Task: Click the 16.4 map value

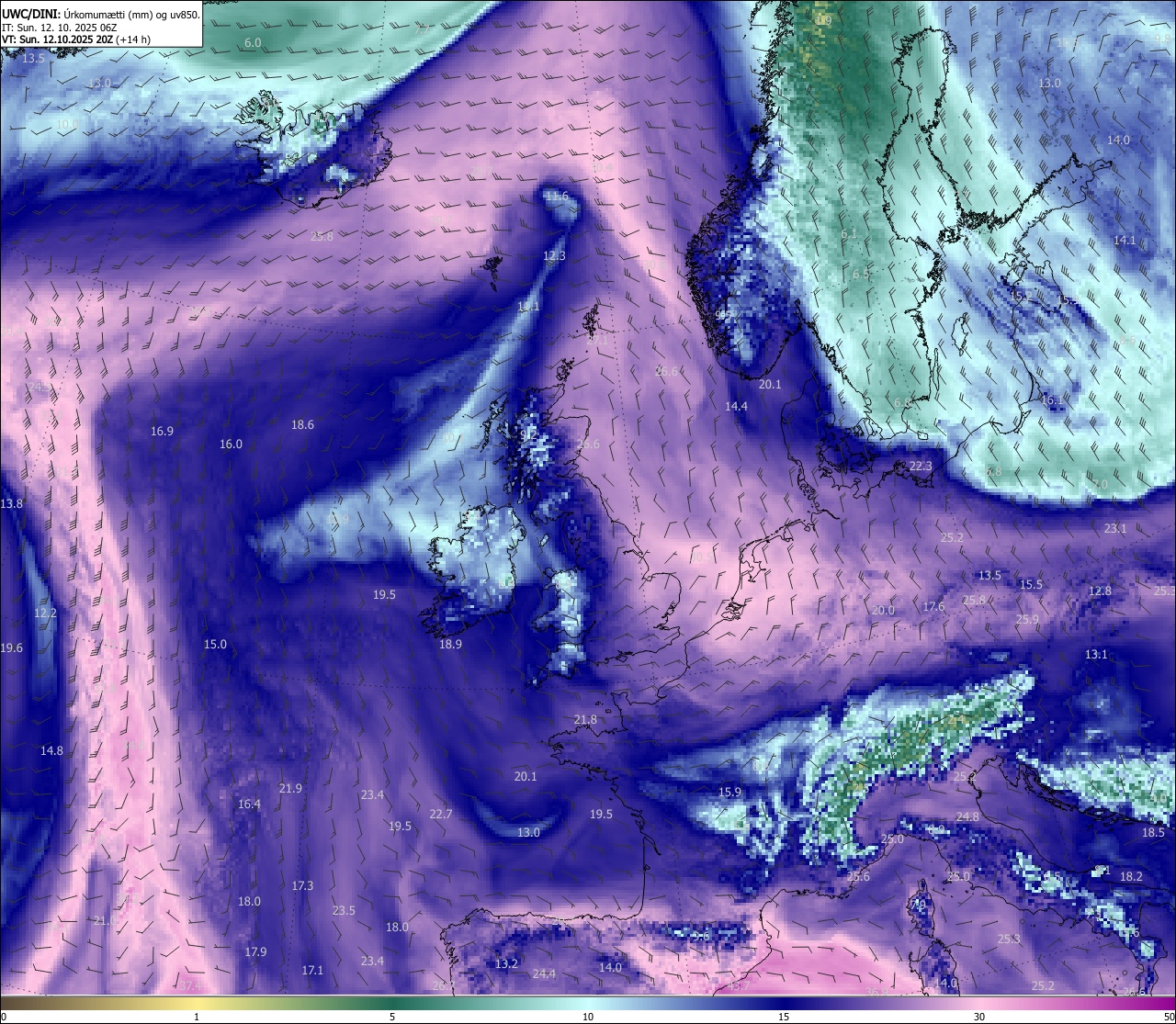Action: 249,804
